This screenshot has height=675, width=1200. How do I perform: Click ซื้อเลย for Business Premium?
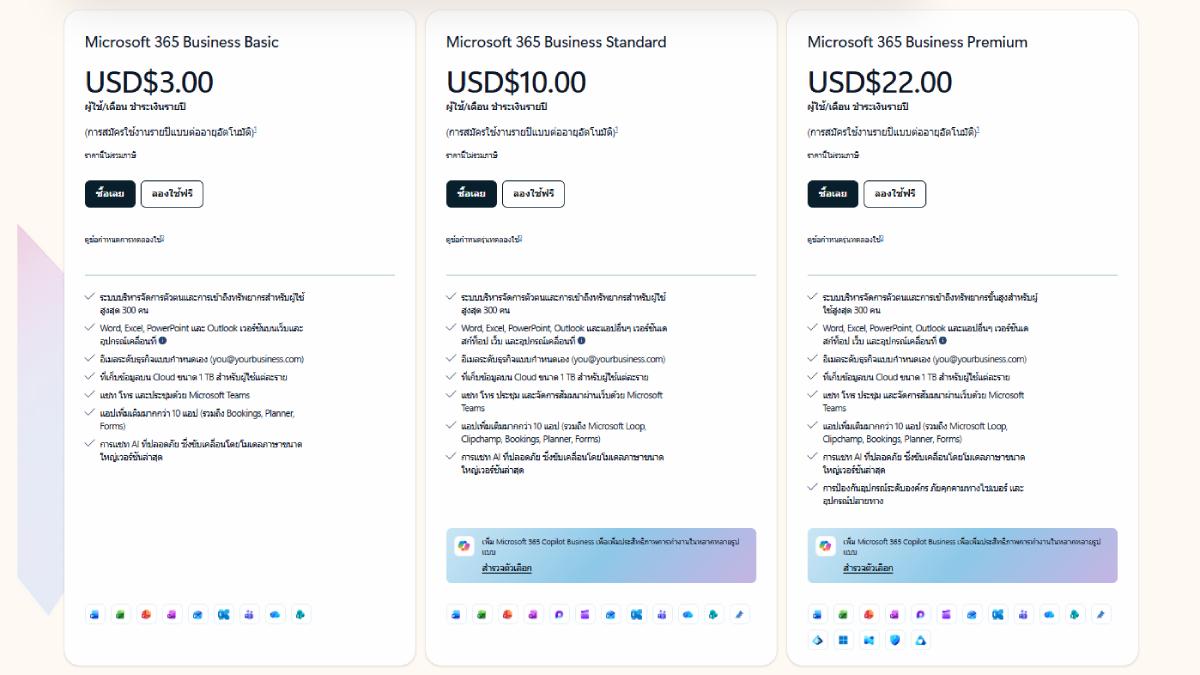(x=833, y=194)
